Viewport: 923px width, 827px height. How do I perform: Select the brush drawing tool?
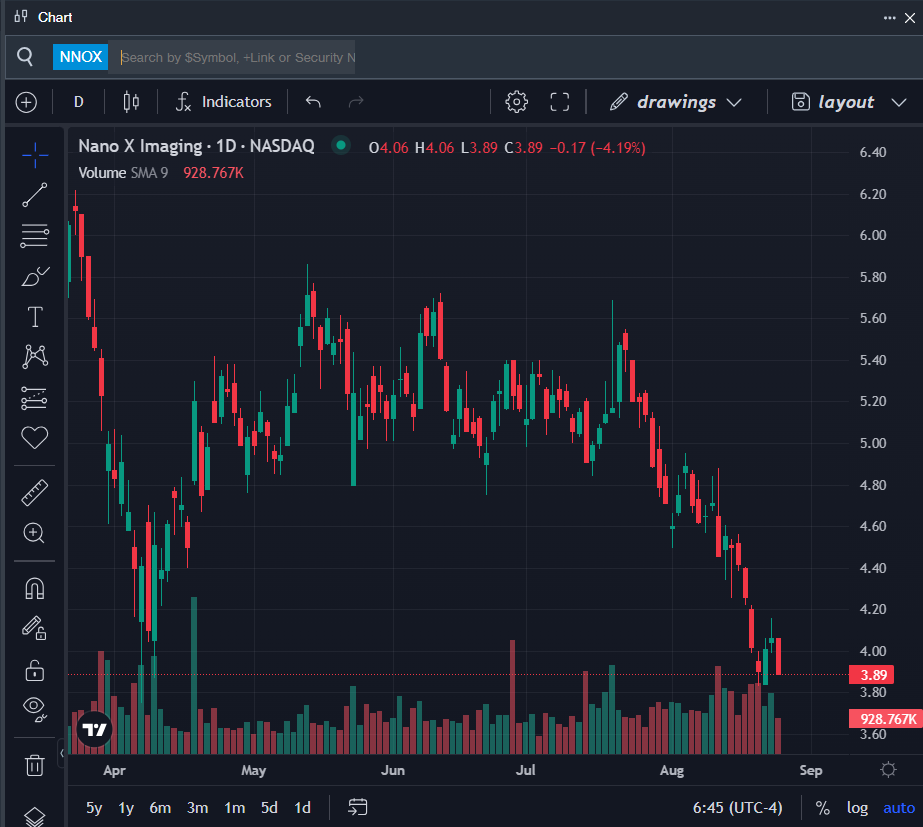tap(35, 276)
